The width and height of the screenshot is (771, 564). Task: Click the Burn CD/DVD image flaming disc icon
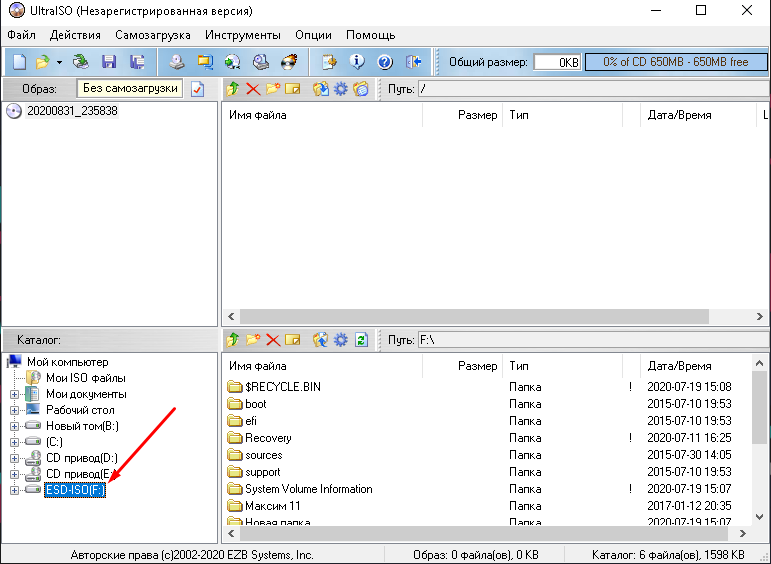pos(289,62)
